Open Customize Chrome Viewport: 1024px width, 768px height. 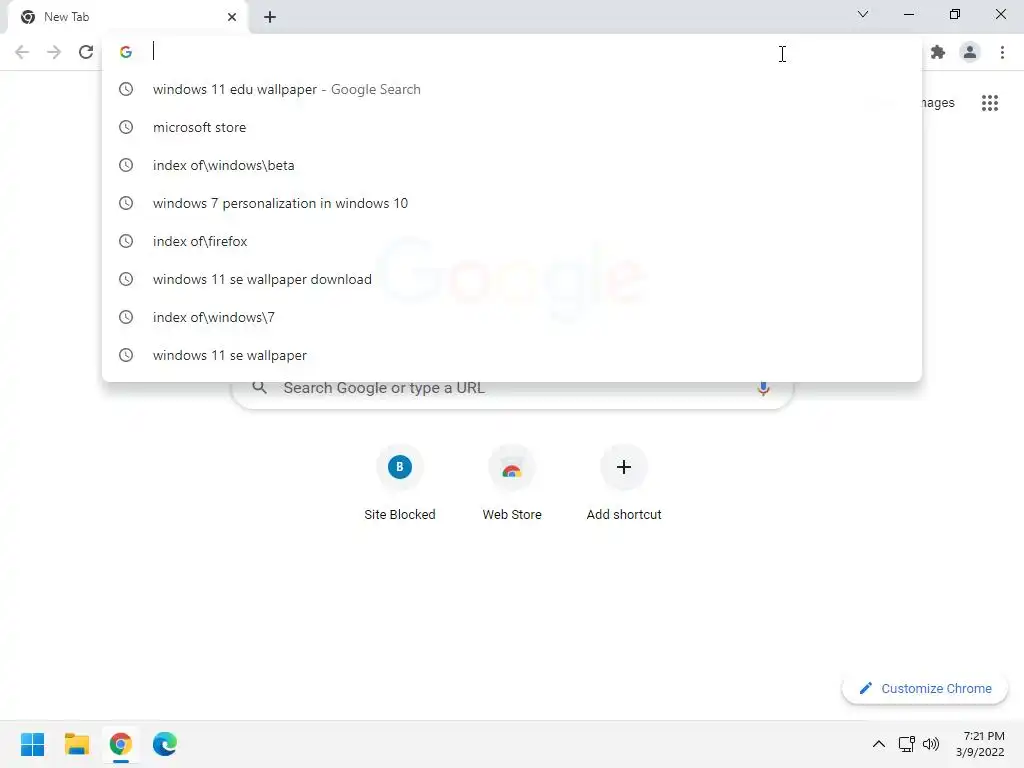[x=925, y=688]
